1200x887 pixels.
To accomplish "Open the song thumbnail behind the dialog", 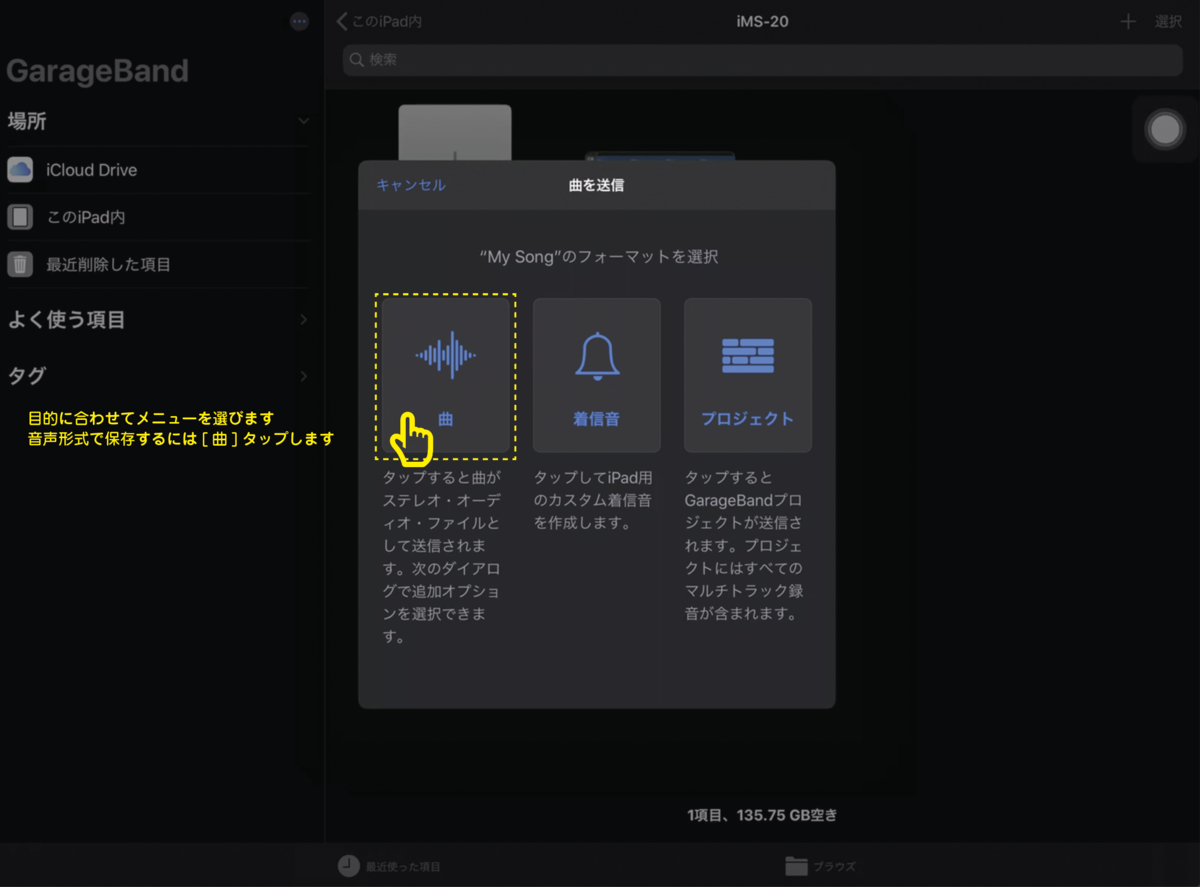I will pyautogui.click(x=660, y=156).
